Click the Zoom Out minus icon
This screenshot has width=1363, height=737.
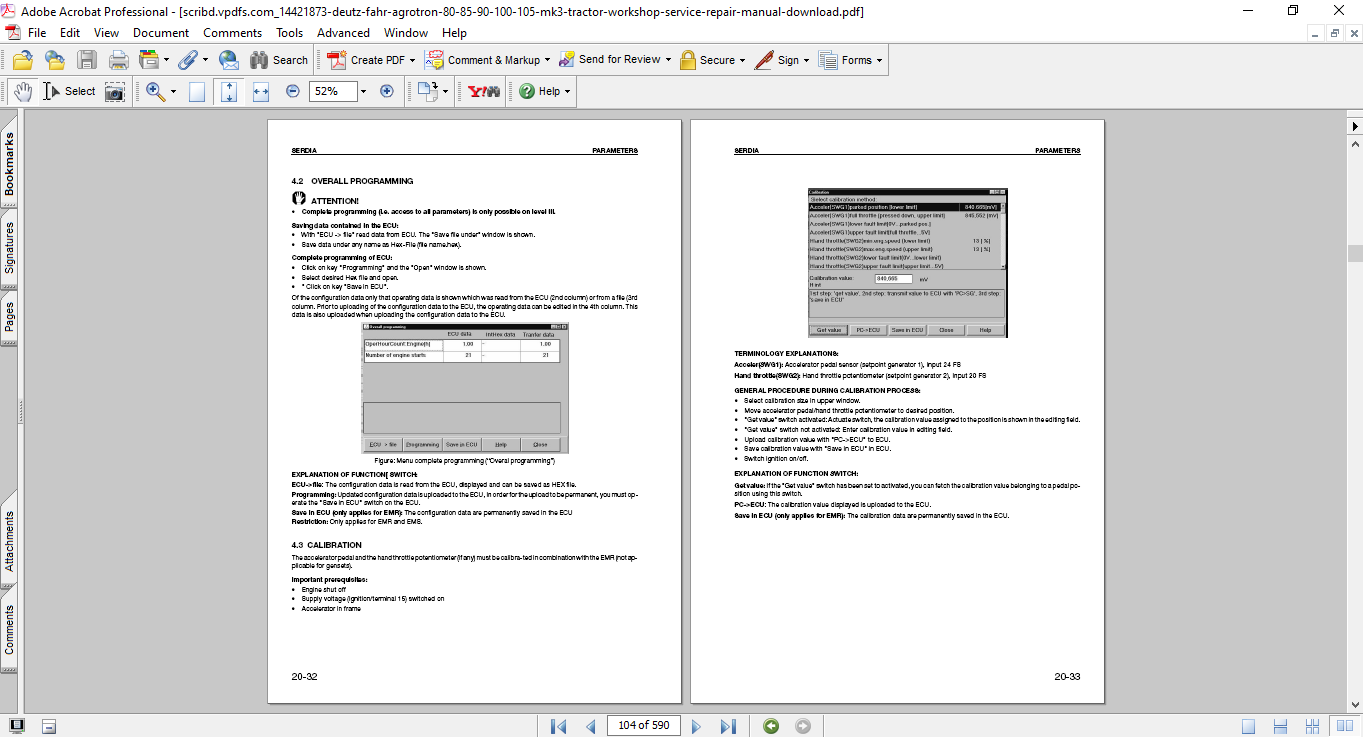click(x=293, y=91)
